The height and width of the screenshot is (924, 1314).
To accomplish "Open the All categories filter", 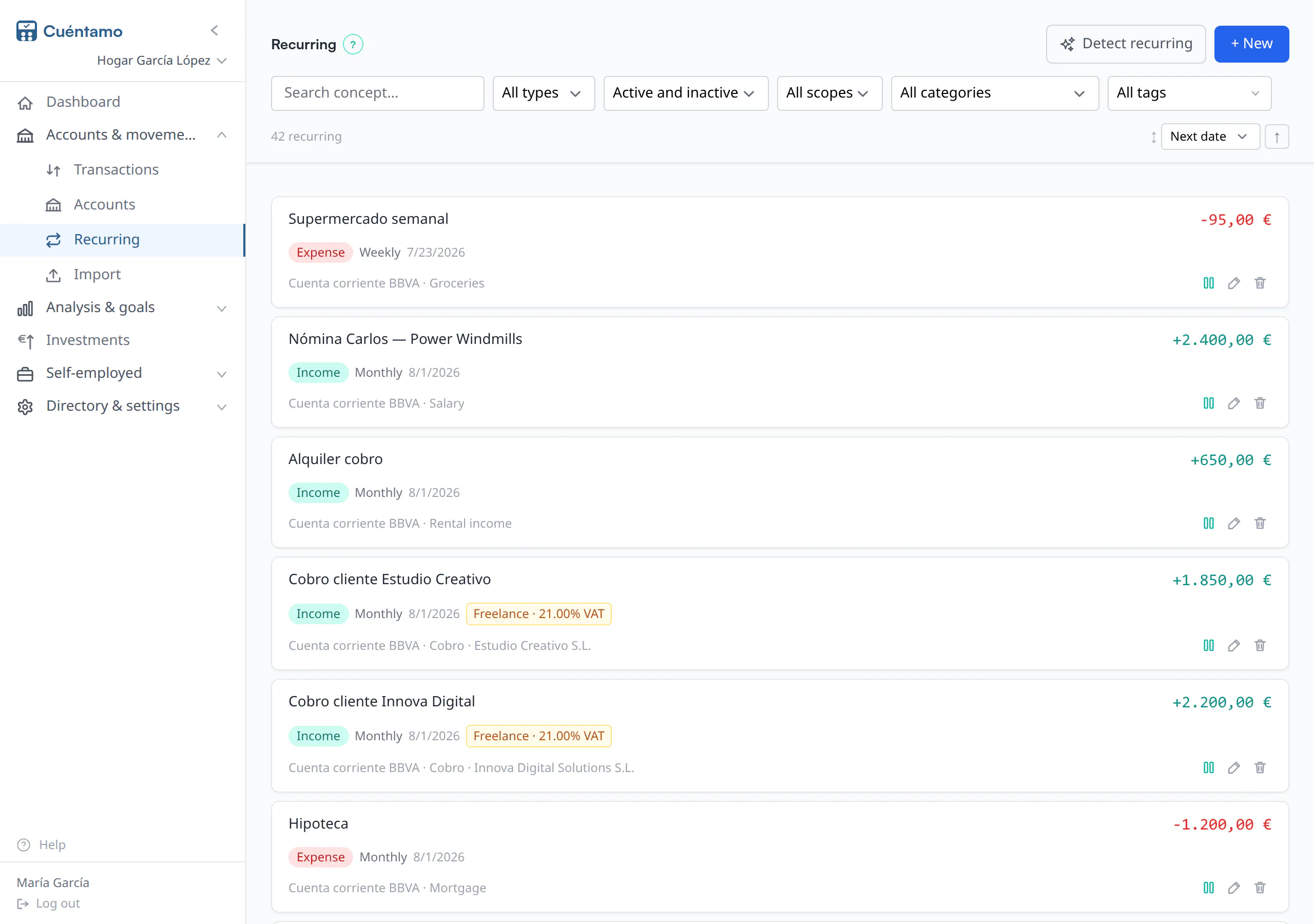I will (x=994, y=93).
